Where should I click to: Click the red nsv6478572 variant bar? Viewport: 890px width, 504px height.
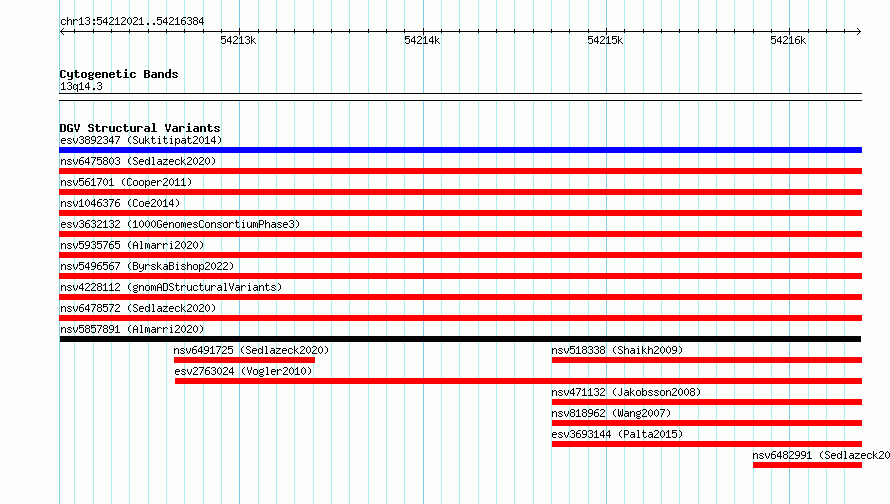(x=460, y=318)
